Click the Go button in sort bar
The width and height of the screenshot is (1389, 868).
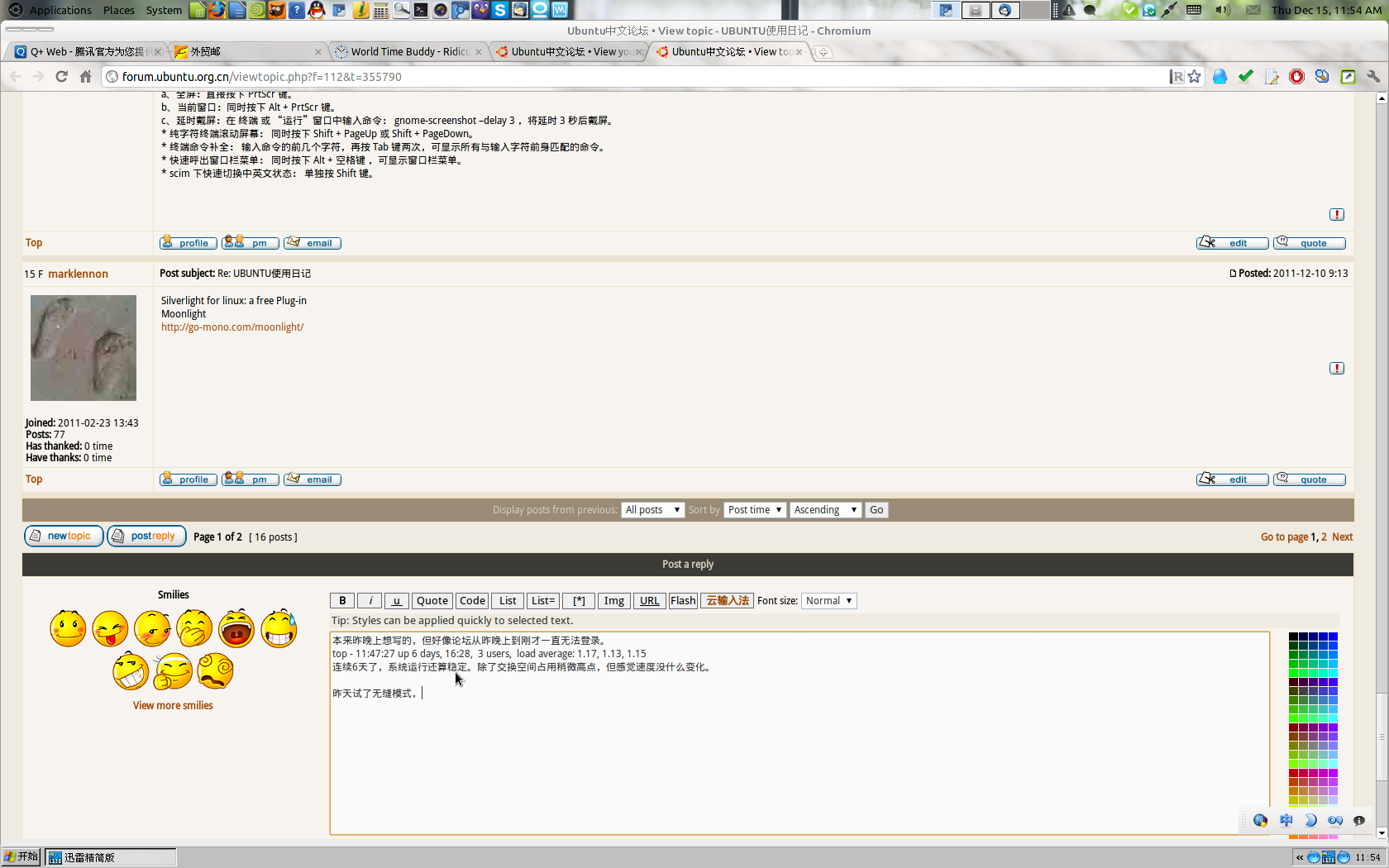[876, 509]
